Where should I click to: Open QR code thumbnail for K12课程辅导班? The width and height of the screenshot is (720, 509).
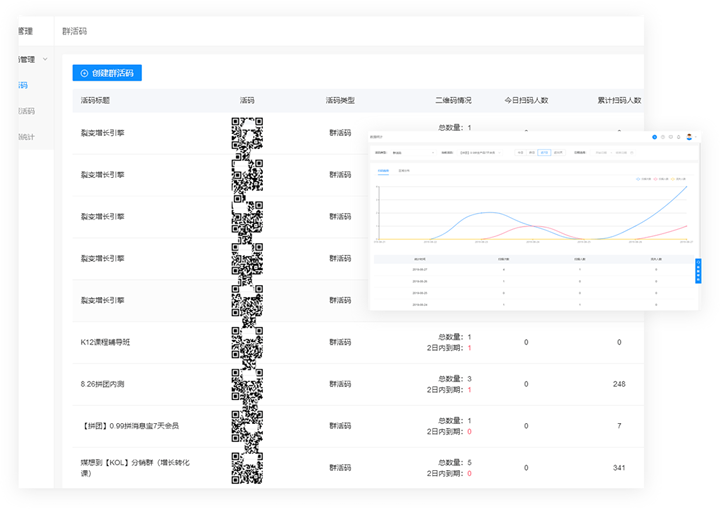pyautogui.click(x=247, y=343)
